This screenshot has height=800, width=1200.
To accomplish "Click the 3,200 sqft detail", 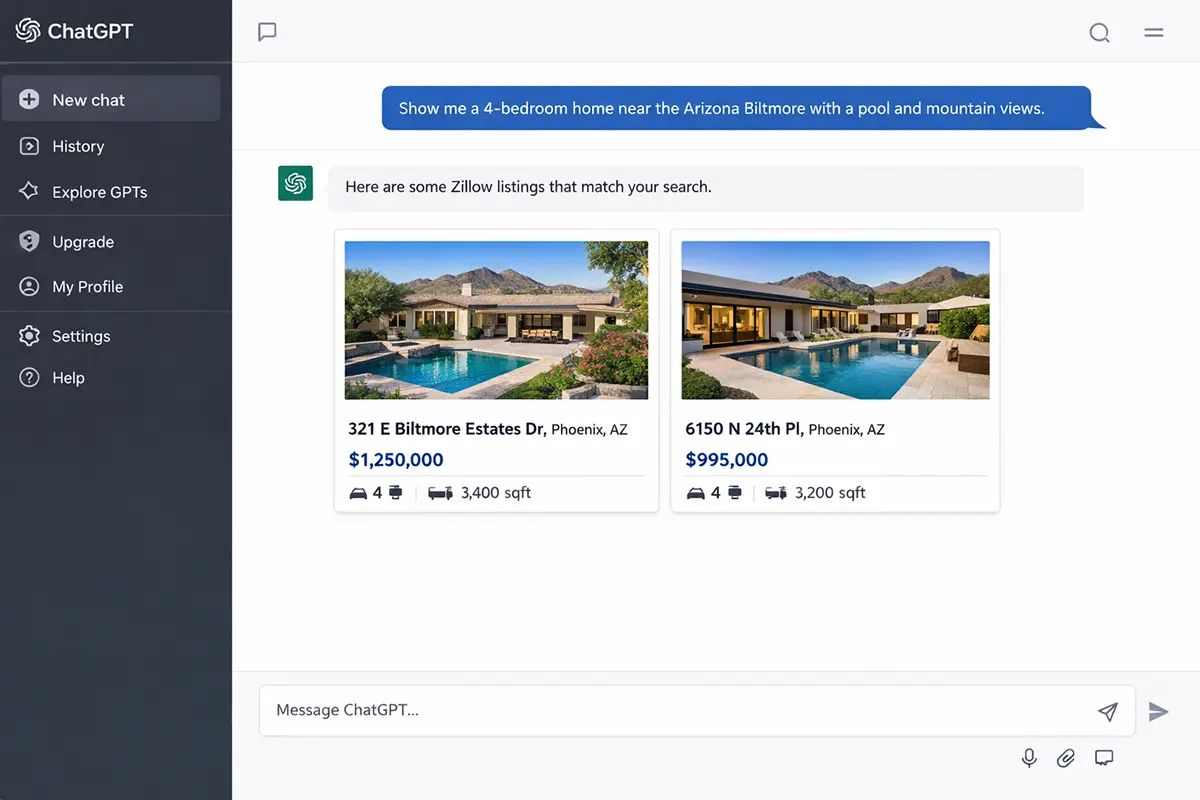I will tap(830, 492).
